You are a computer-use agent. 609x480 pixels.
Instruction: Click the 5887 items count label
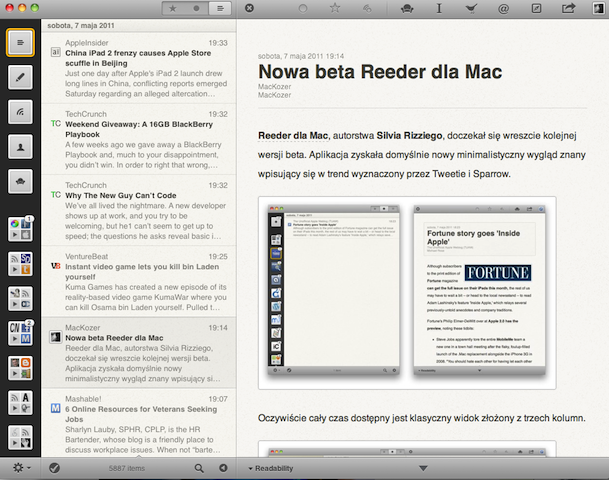tap(127, 468)
